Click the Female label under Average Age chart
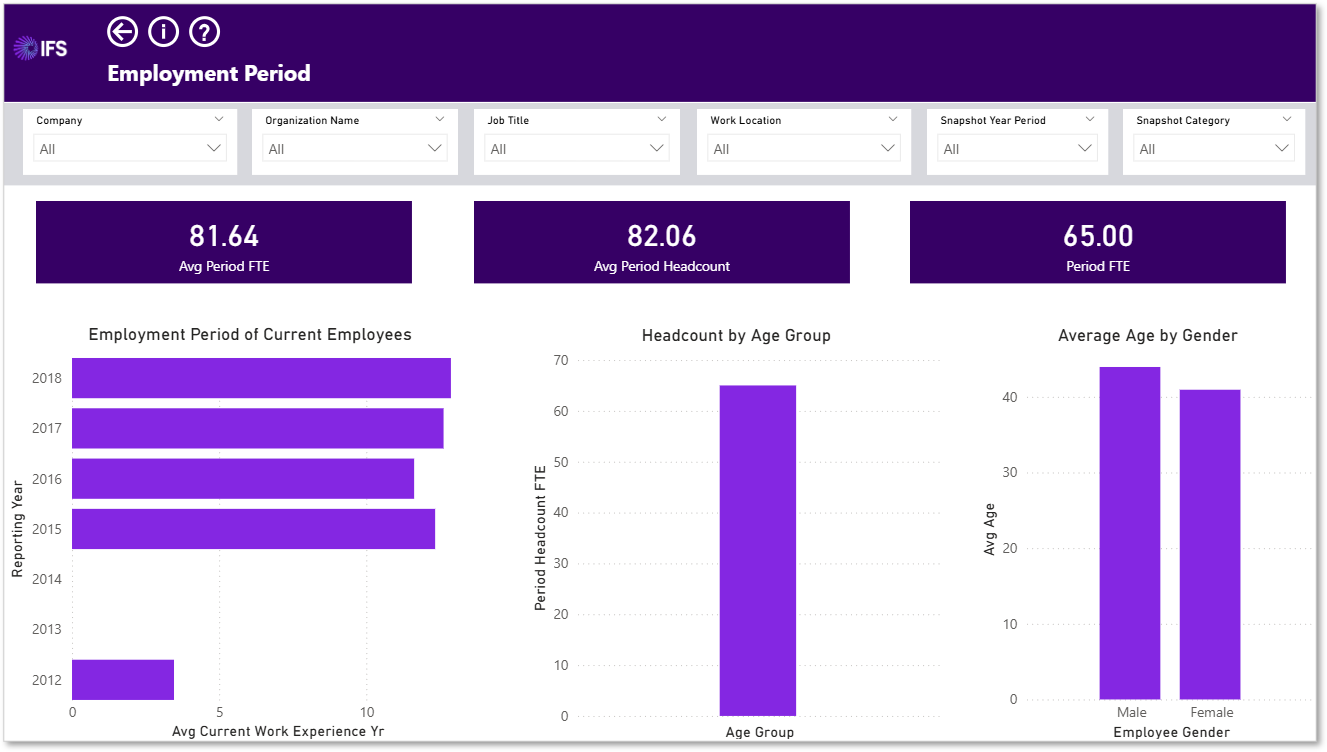The image size is (1327, 752). pos(1212,713)
